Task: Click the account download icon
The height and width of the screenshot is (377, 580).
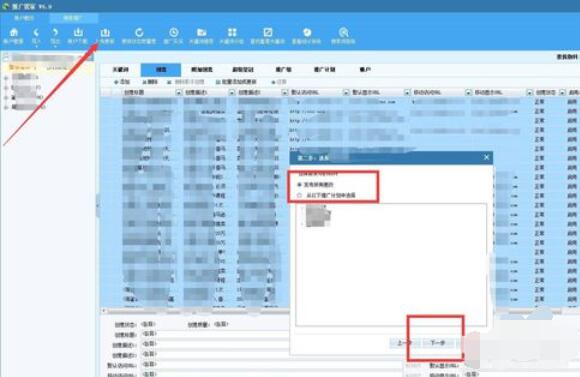Action: tap(78, 33)
